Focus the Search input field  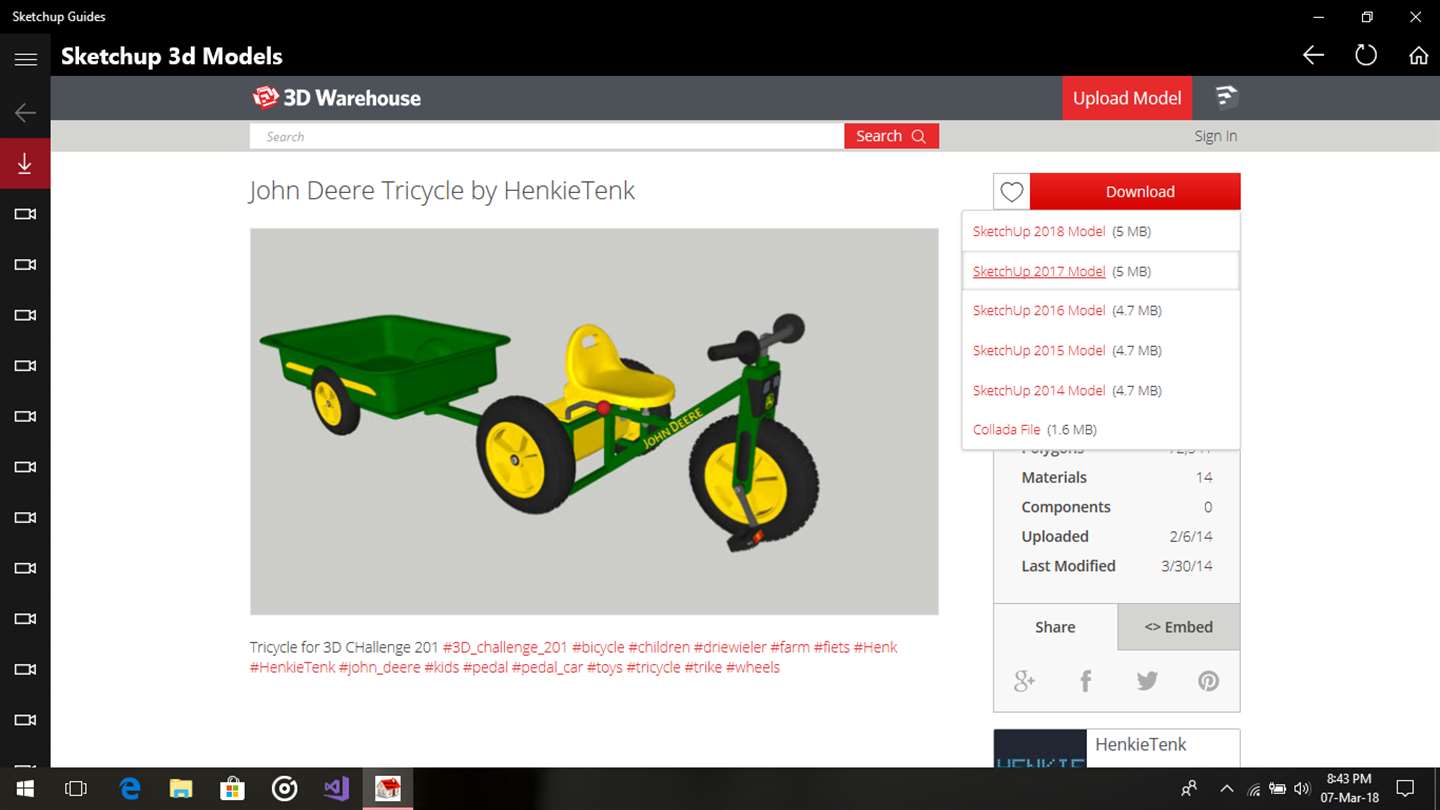547,136
